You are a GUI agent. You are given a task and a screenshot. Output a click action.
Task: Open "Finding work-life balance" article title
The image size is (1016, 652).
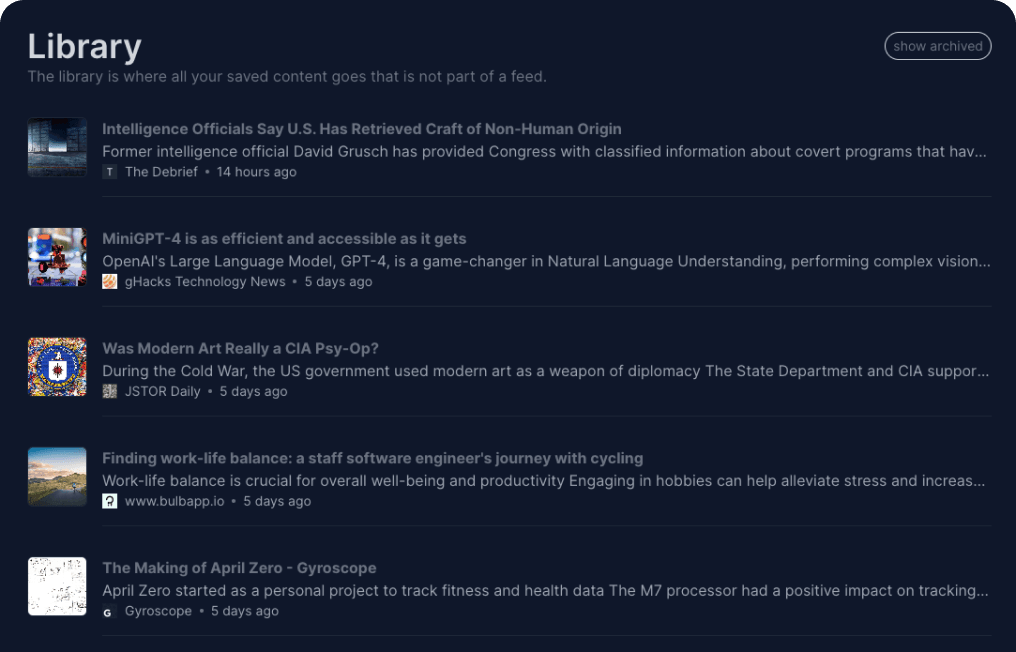(x=372, y=458)
